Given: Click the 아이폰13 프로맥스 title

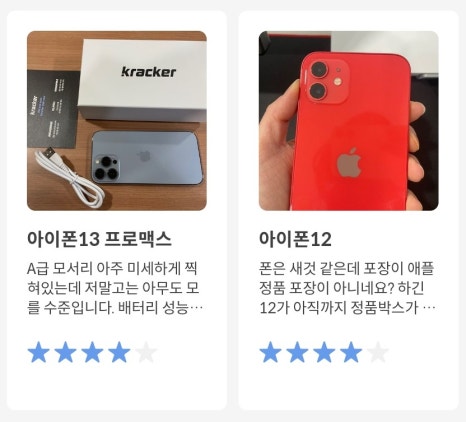Looking at the screenshot, I should click(x=99, y=239).
